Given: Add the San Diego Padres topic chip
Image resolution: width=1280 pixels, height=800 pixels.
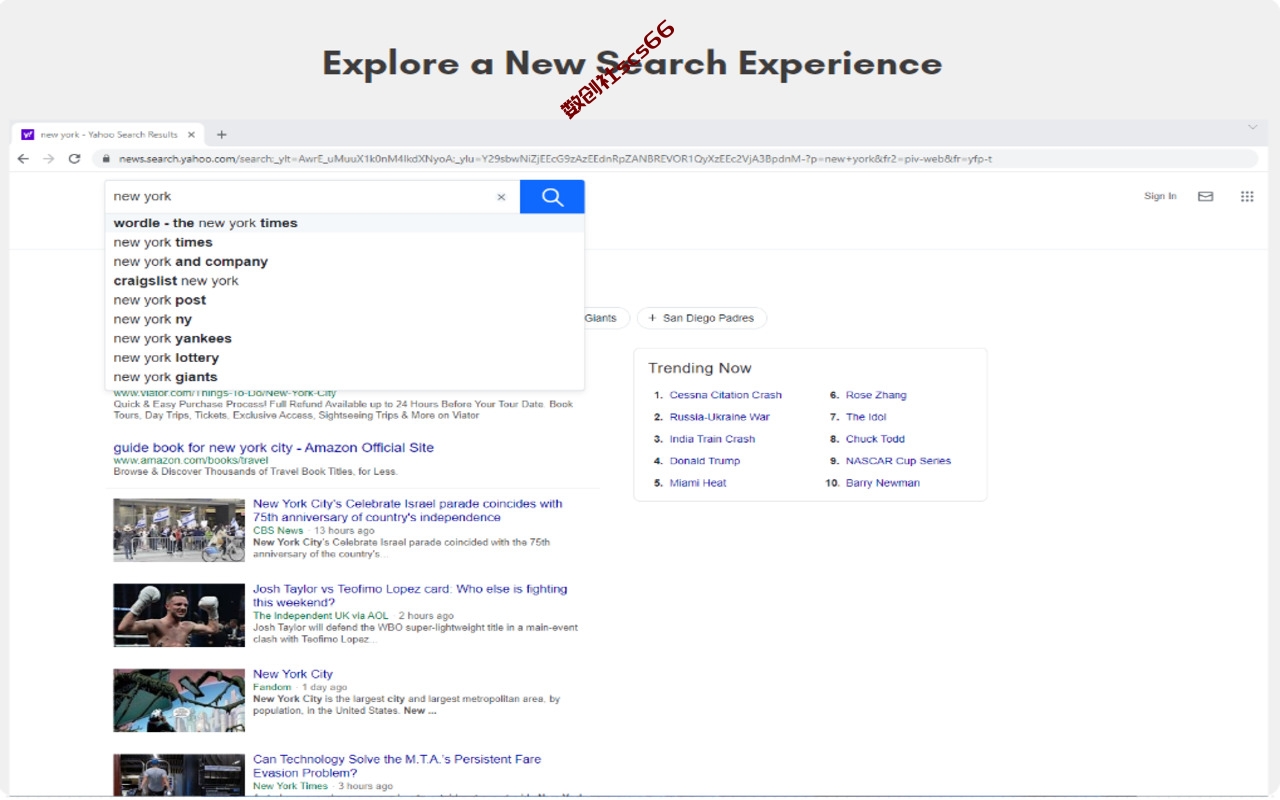Looking at the screenshot, I should pos(702,318).
